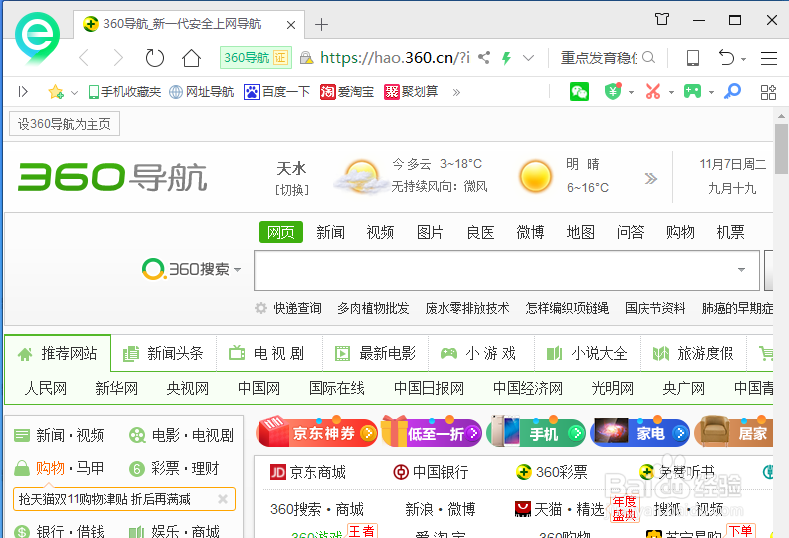Image resolution: width=789 pixels, height=538 pixels.
Task: Open 聚划算 bookmark
Action: (411, 92)
